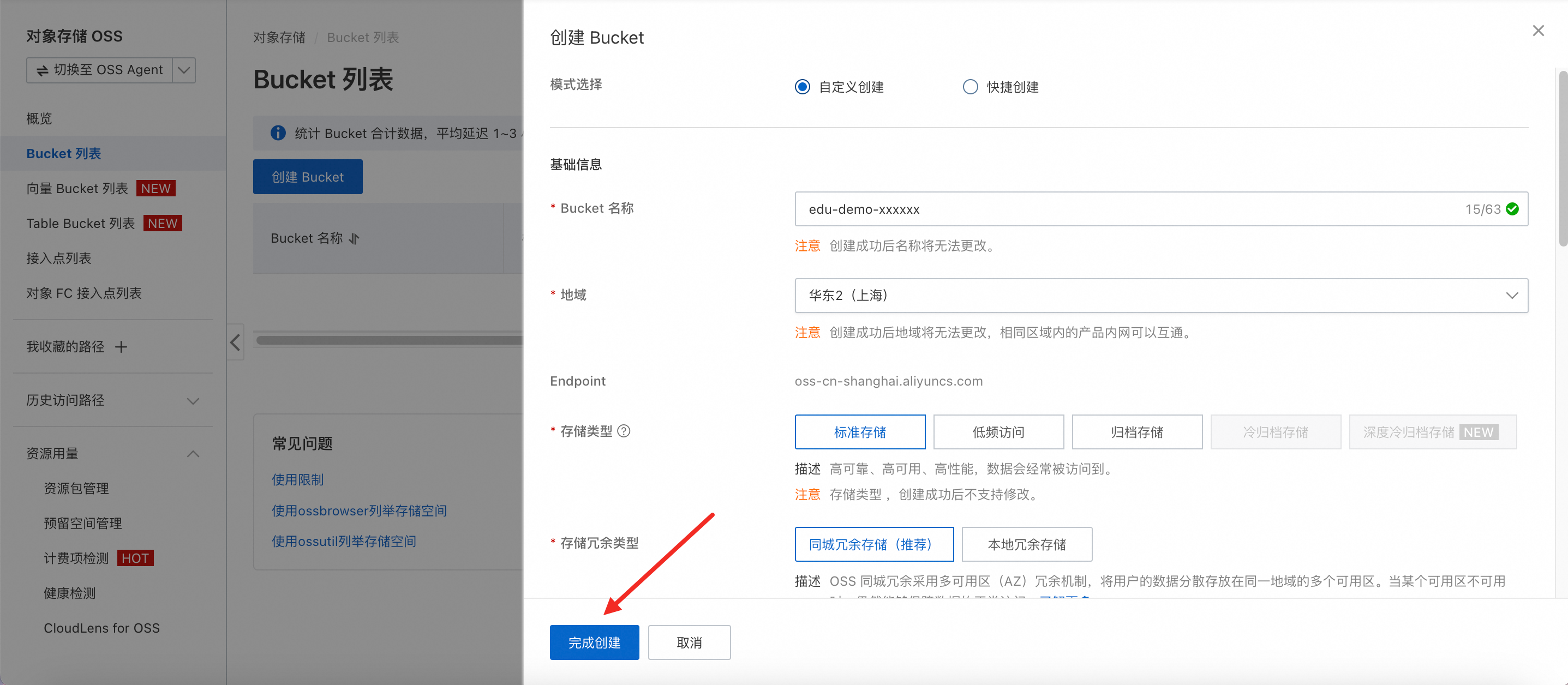Choose 深度冷归档存储 storage type
Image resolution: width=1568 pixels, height=685 pixels.
click(x=1432, y=432)
